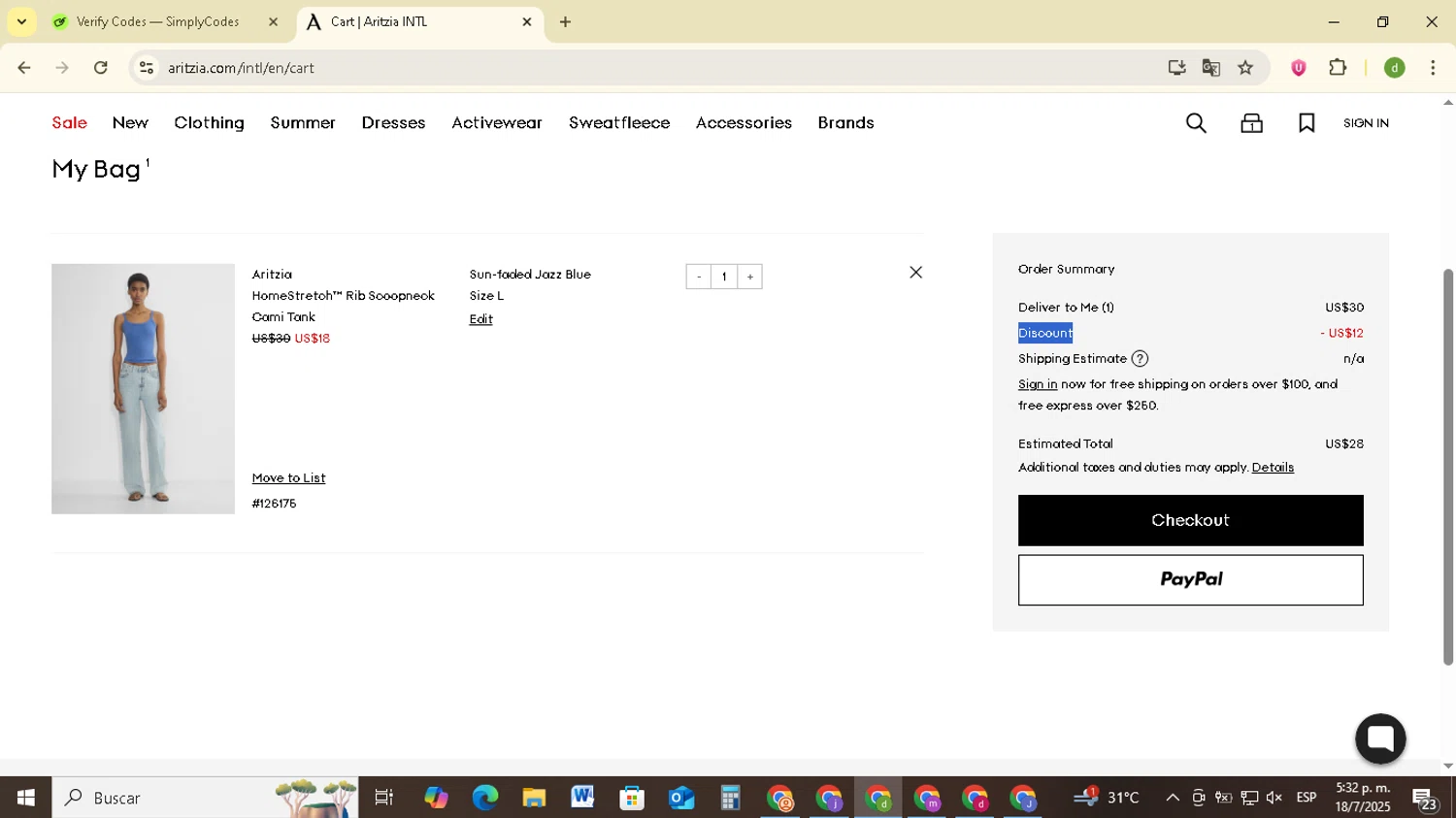Open Microsoft Word from the taskbar
Image resolution: width=1456 pixels, height=818 pixels.
click(x=582, y=798)
